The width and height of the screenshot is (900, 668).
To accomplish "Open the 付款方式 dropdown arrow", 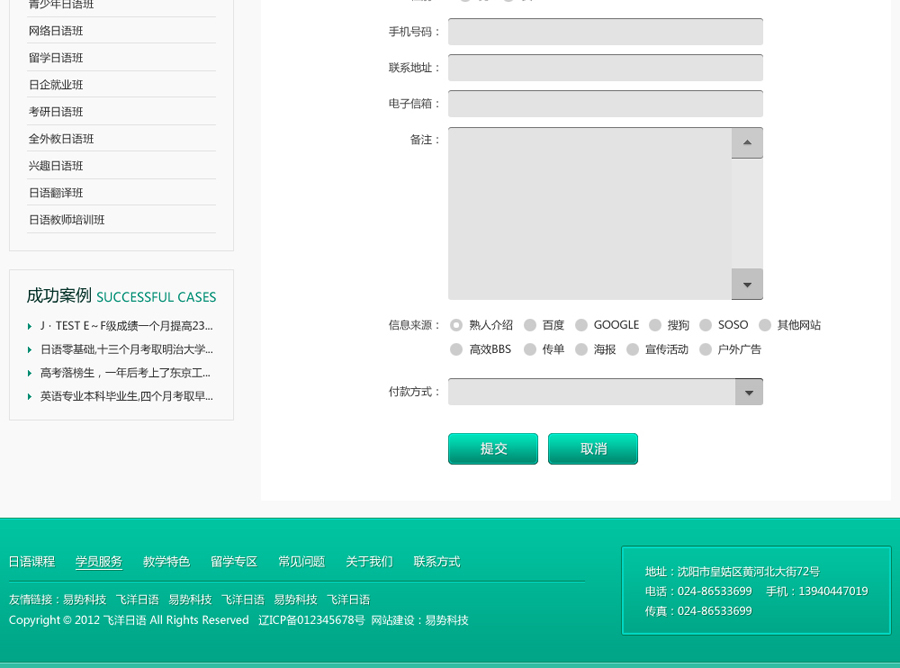I will pos(748,392).
